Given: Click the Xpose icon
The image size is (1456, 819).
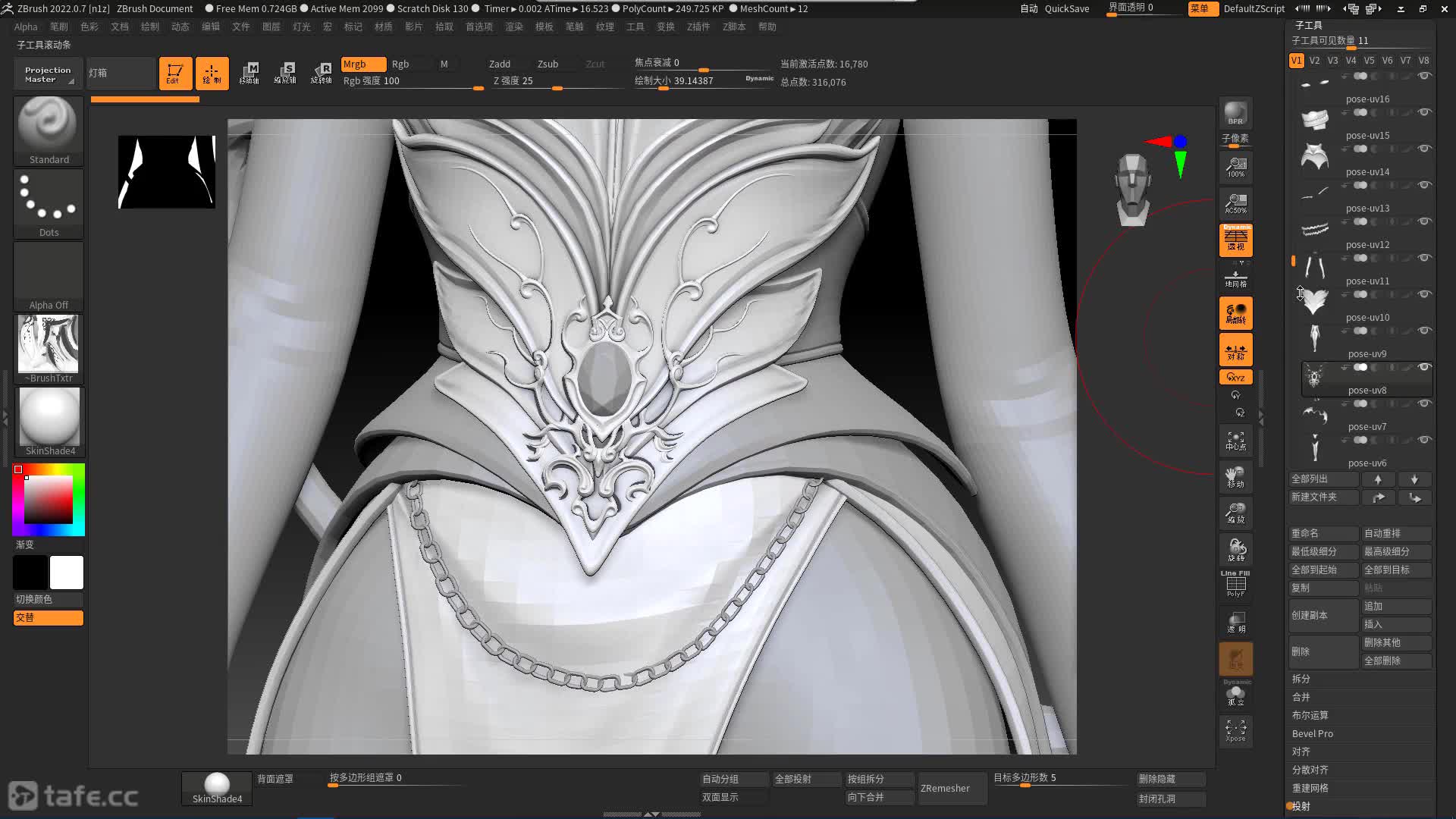Looking at the screenshot, I should pyautogui.click(x=1235, y=730).
